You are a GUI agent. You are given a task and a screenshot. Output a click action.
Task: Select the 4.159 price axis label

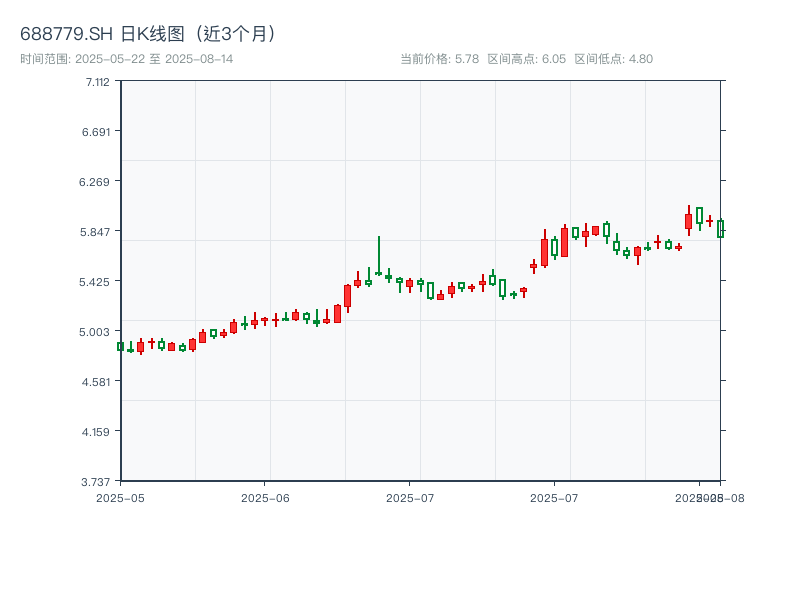[x=97, y=431]
